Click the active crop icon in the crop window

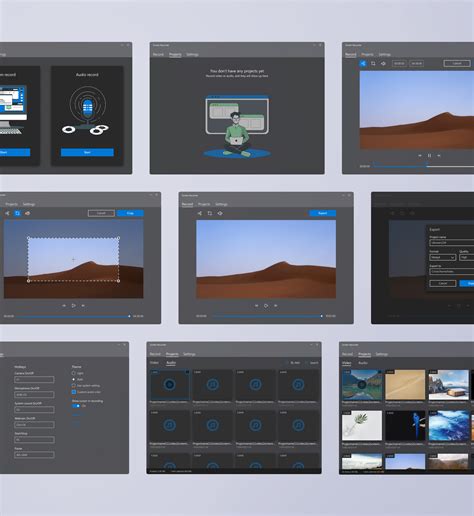17,213
